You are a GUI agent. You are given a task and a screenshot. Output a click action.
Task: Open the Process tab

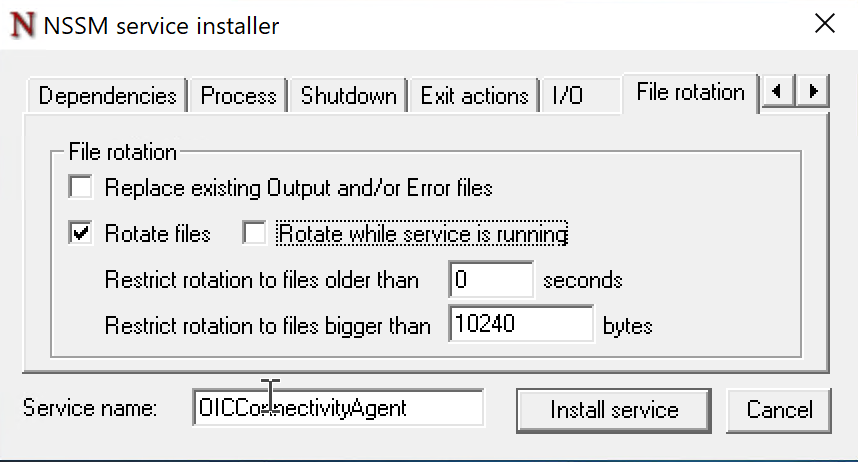(238, 96)
